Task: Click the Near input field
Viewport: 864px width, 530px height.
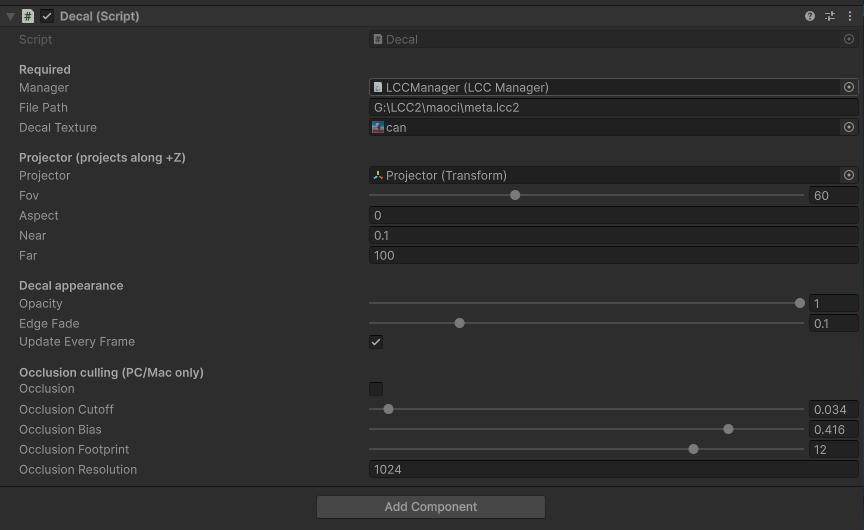Action: point(613,235)
